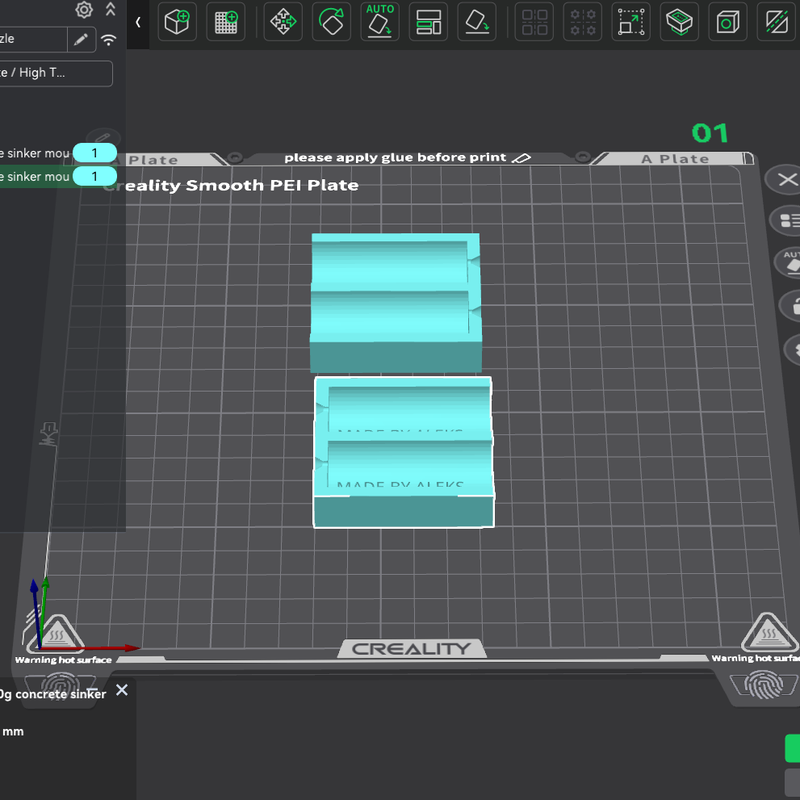Viewport: 800px width, 800px height.
Task: Select the Move tool in toolbar
Action: [x=283, y=22]
